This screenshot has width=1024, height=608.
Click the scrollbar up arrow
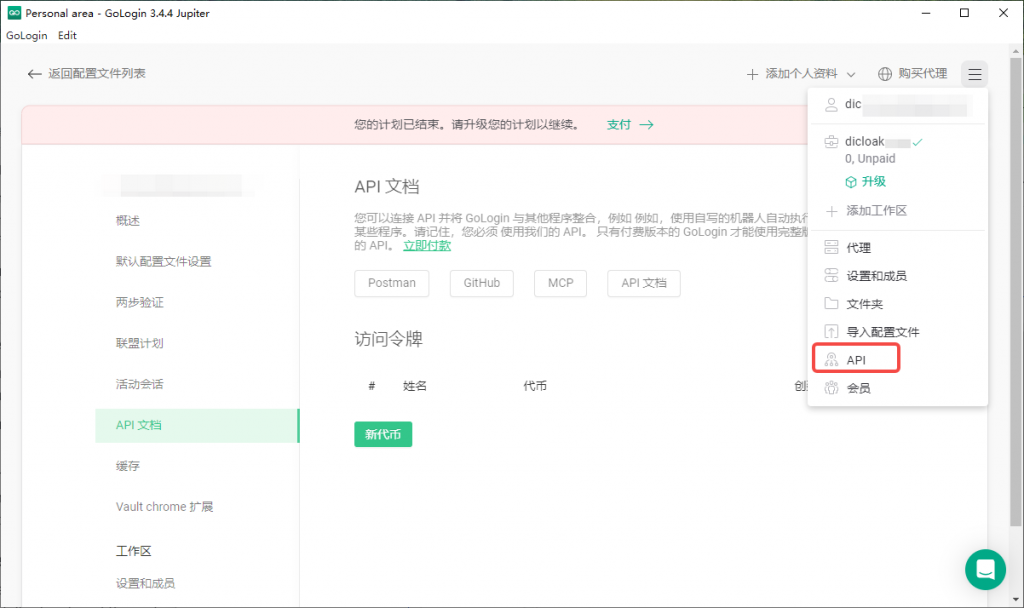(x=1016, y=51)
